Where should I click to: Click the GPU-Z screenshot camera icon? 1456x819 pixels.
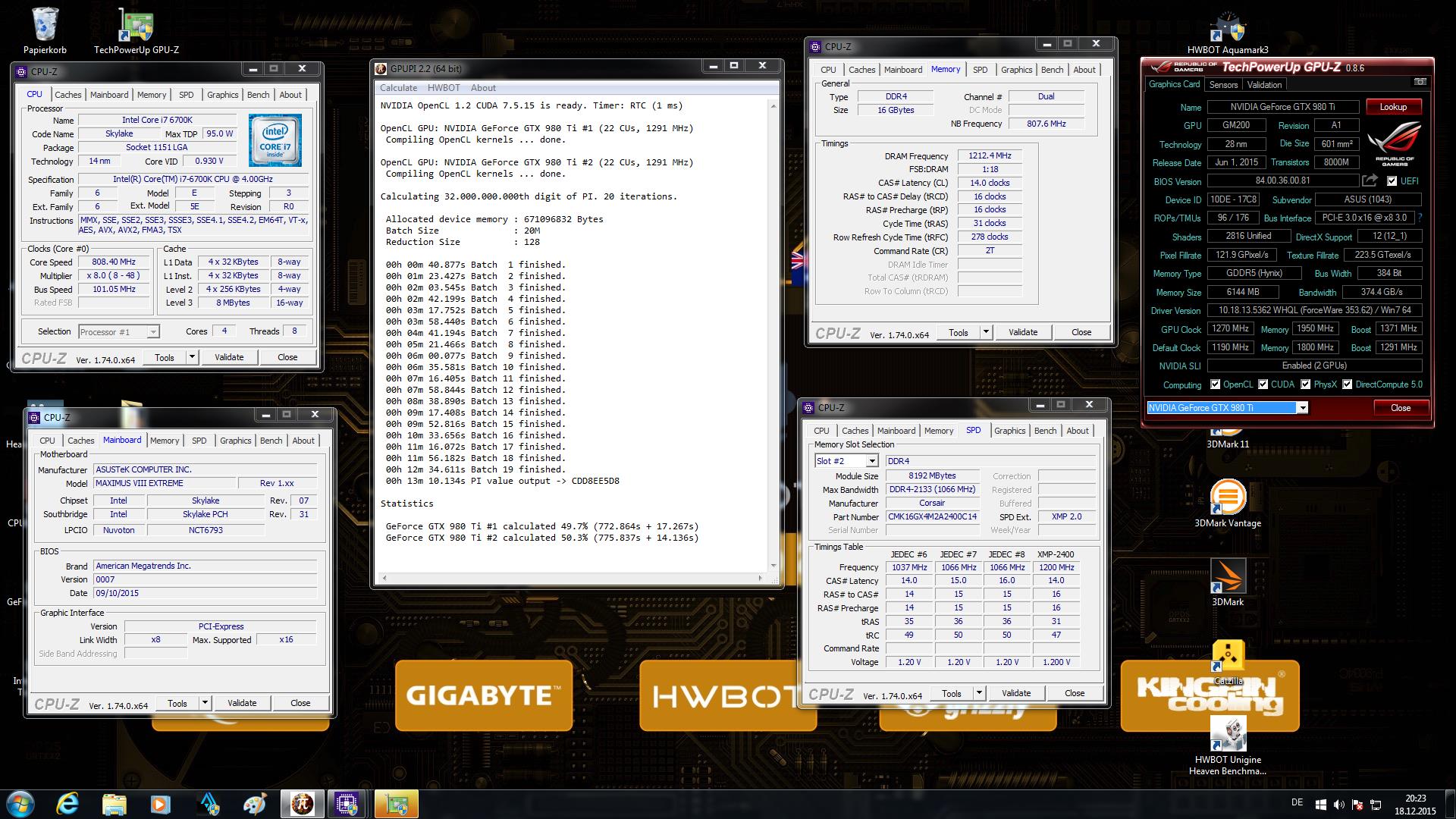(1420, 82)
